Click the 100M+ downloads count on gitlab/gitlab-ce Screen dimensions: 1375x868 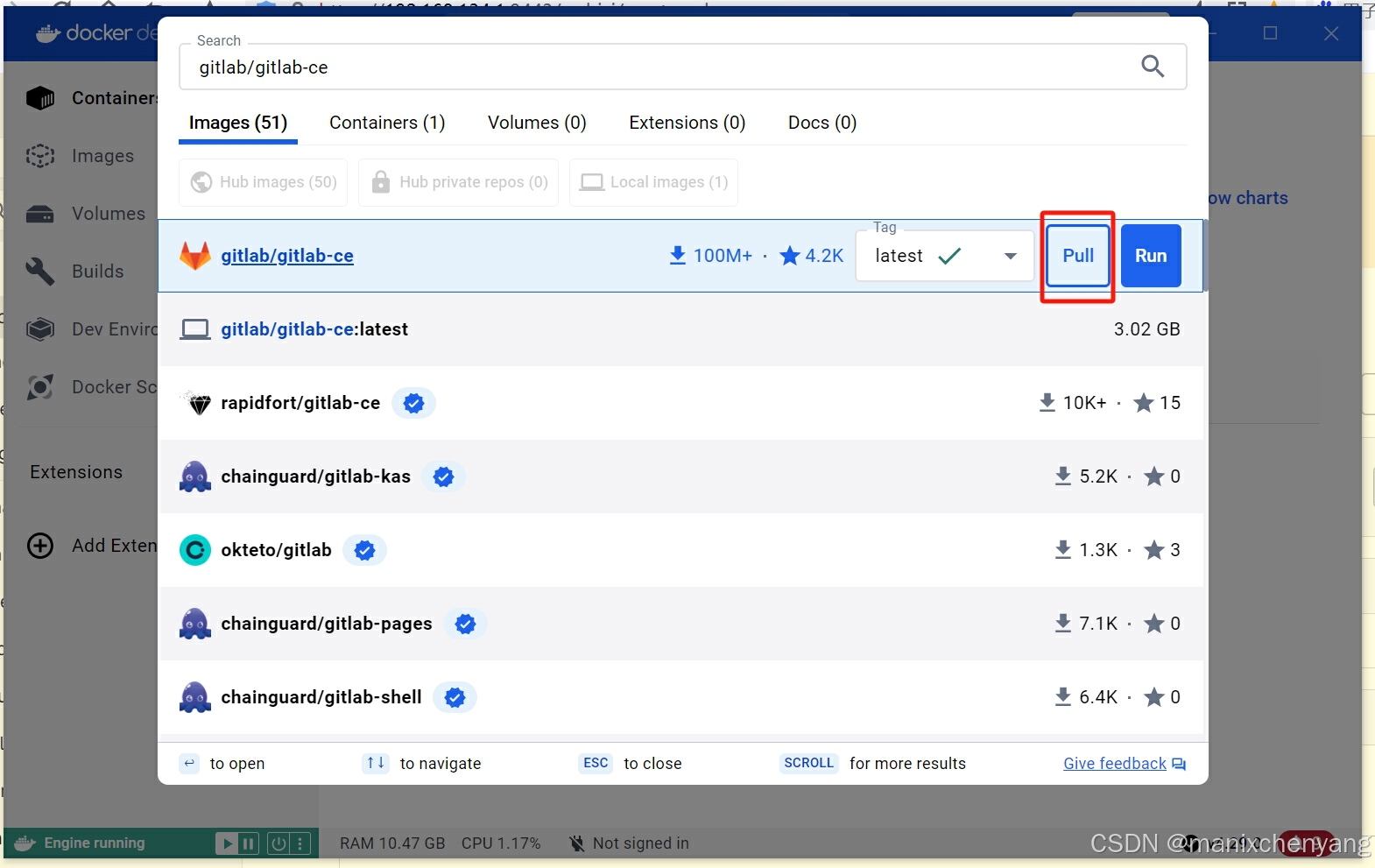(711, 256)
